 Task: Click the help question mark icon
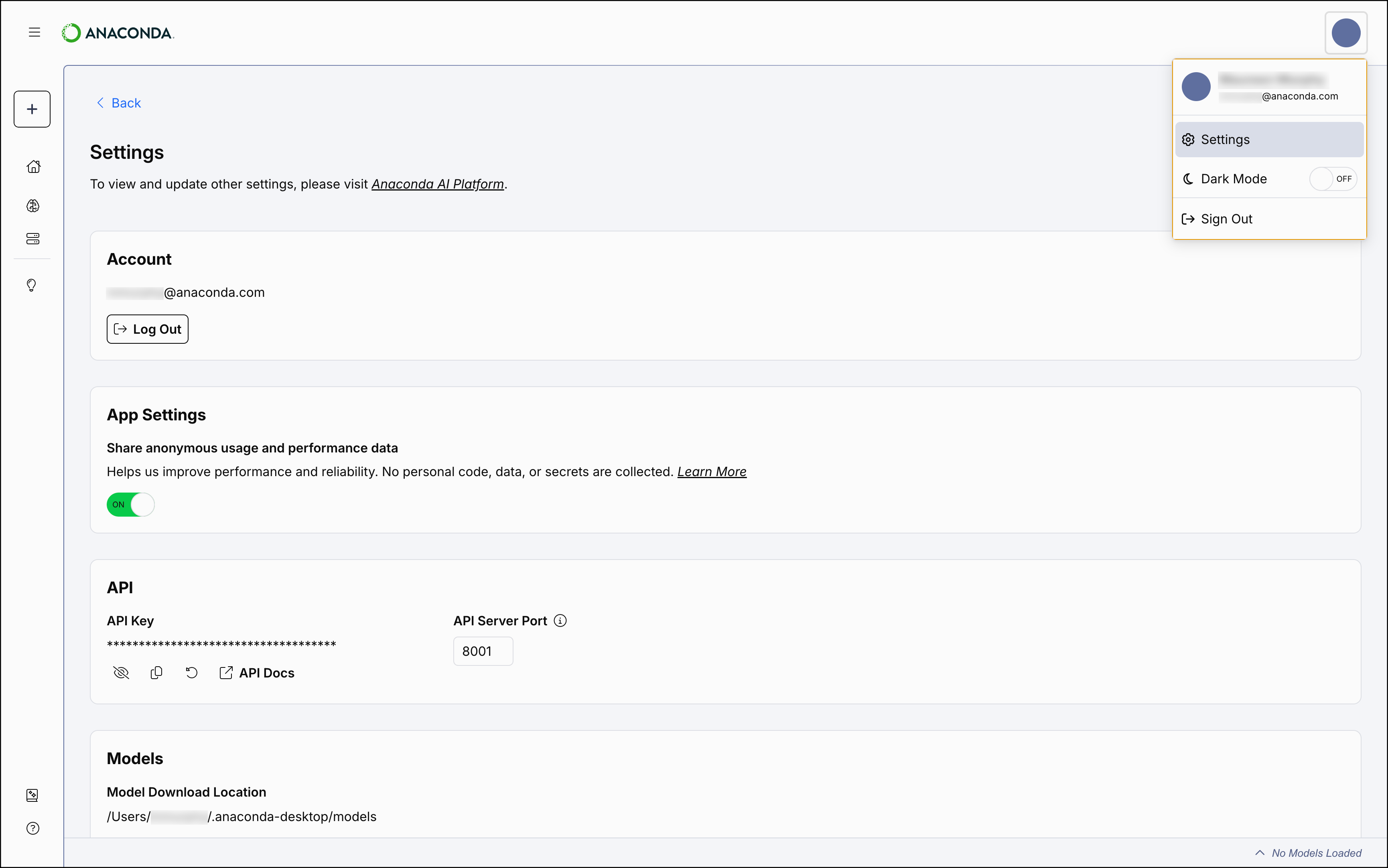point(33,828)
